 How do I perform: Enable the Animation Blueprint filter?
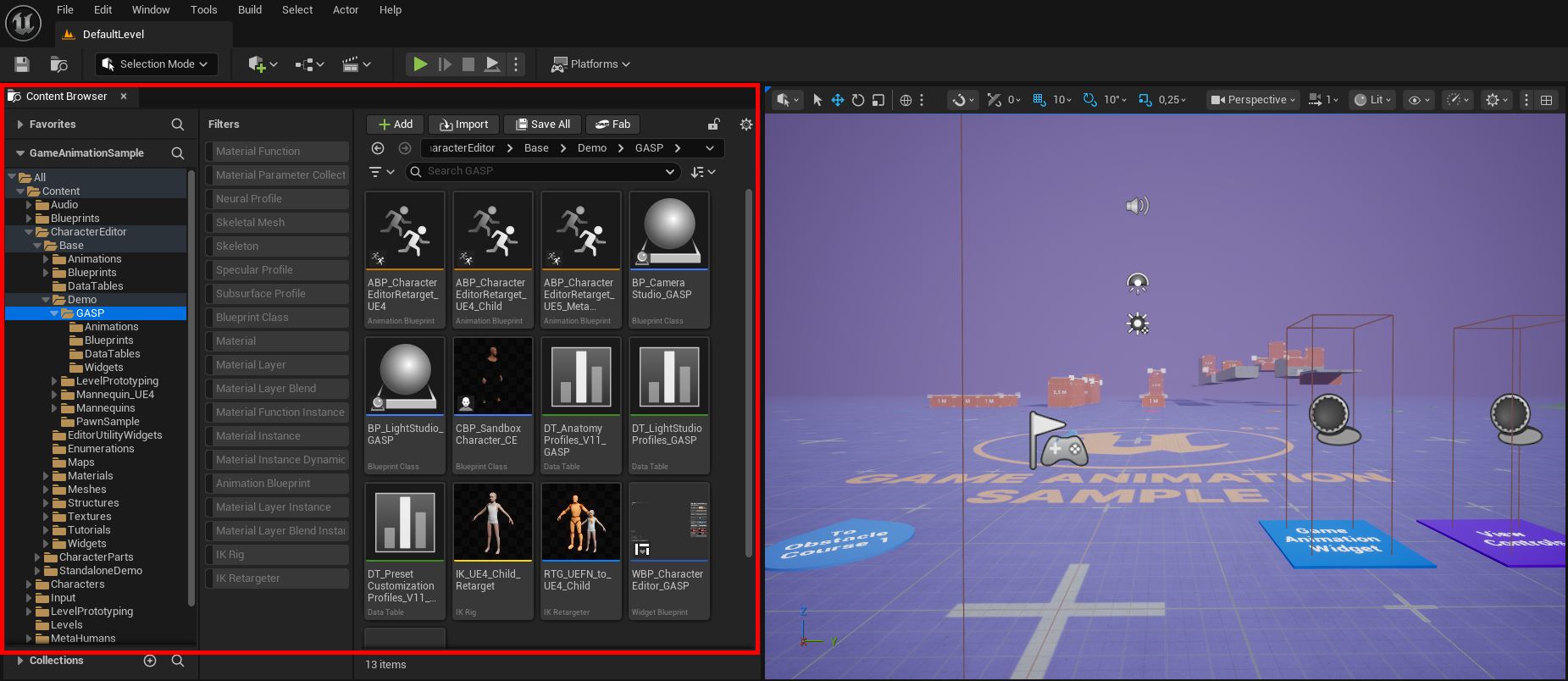click(x=277, y=484)
